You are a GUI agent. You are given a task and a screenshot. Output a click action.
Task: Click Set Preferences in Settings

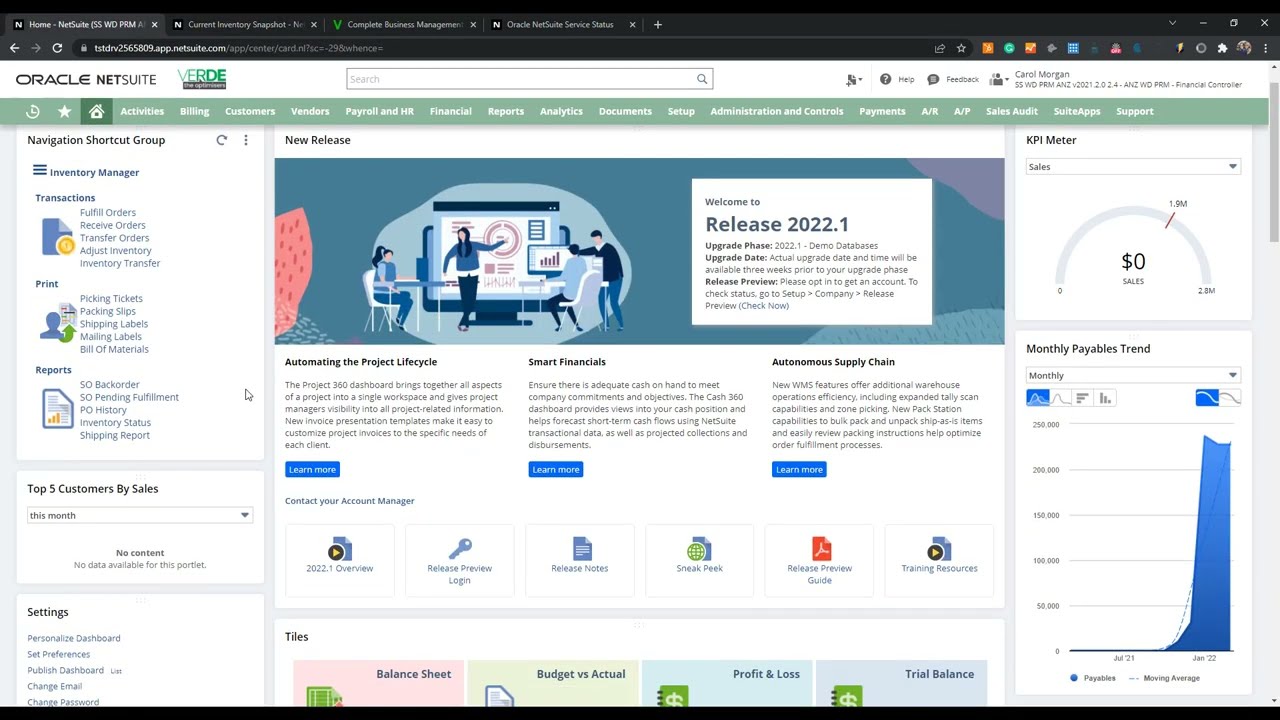pos(58,654)
